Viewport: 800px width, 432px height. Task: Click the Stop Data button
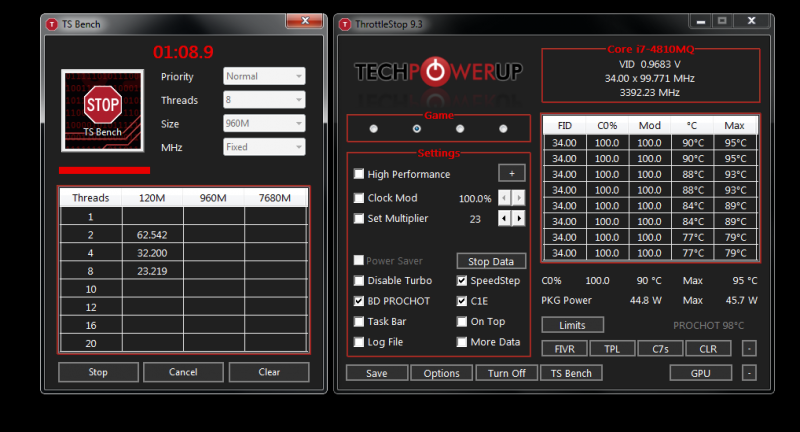pyautogui.click(x=491, y=261)
